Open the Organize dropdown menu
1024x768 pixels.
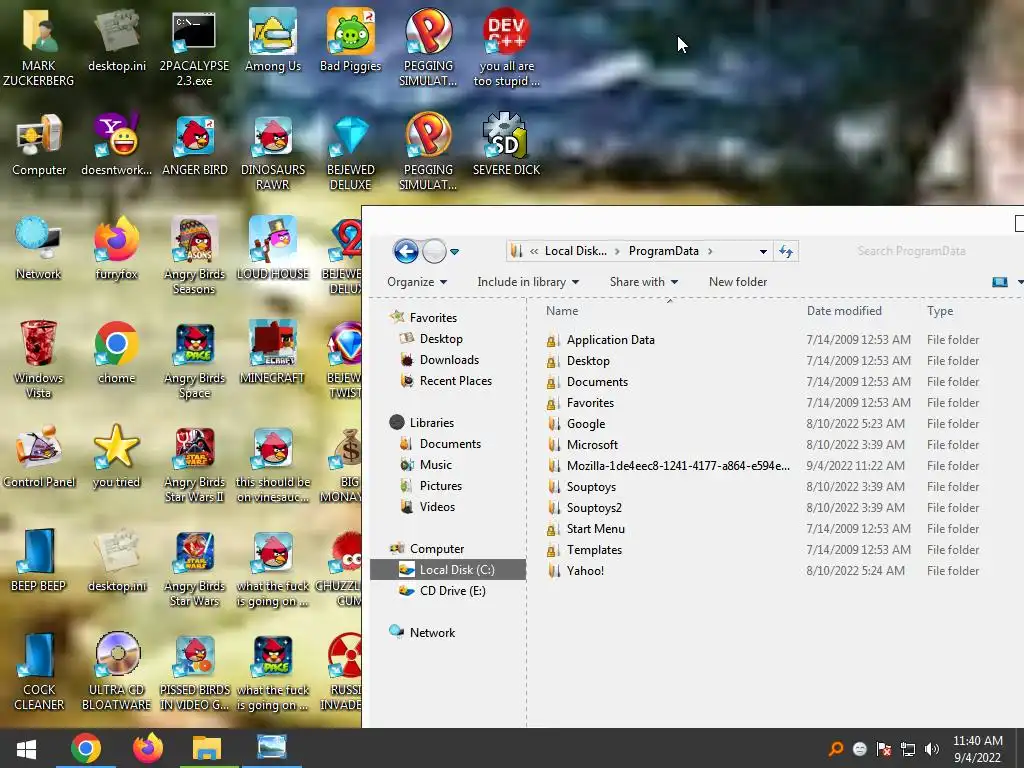coord(417,281)
